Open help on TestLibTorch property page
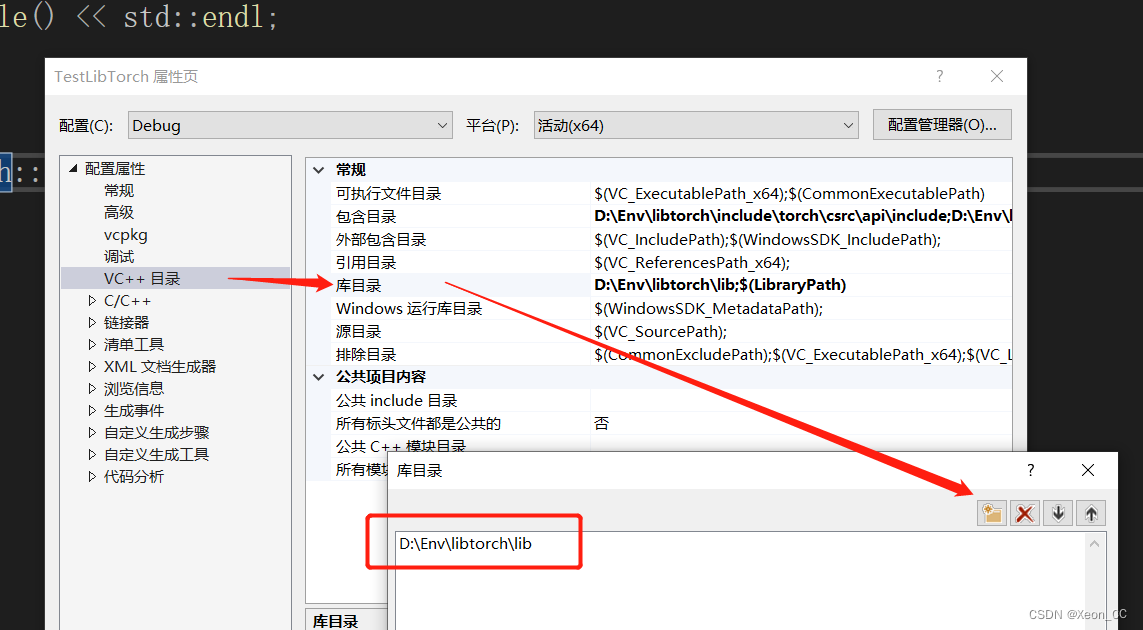 (940, 76)
